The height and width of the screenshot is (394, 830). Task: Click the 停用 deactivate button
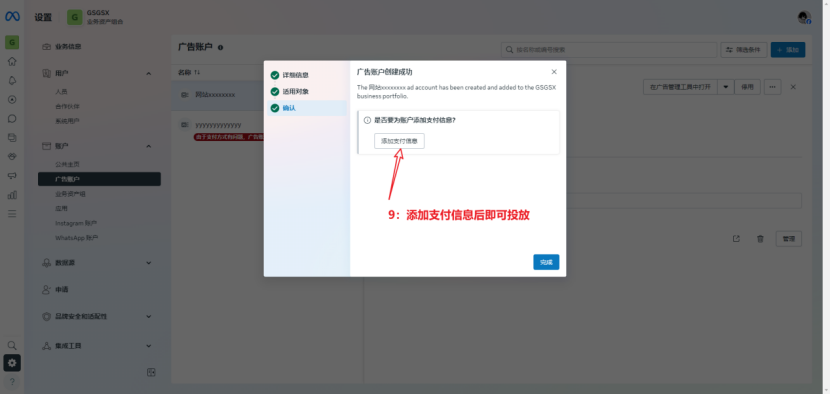pos(747,87)
